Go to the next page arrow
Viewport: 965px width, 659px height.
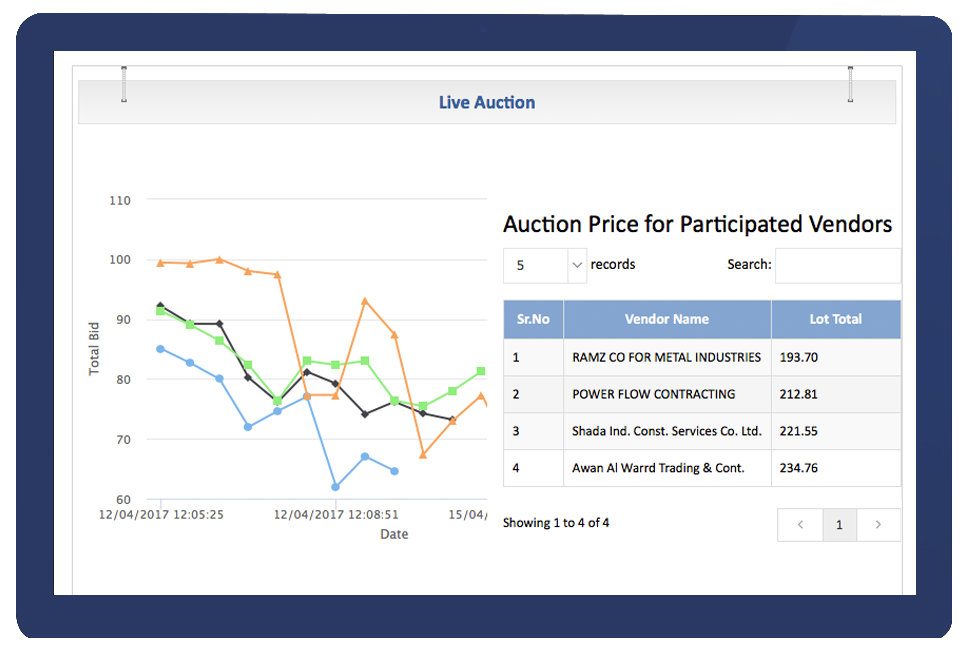(878, 525)
